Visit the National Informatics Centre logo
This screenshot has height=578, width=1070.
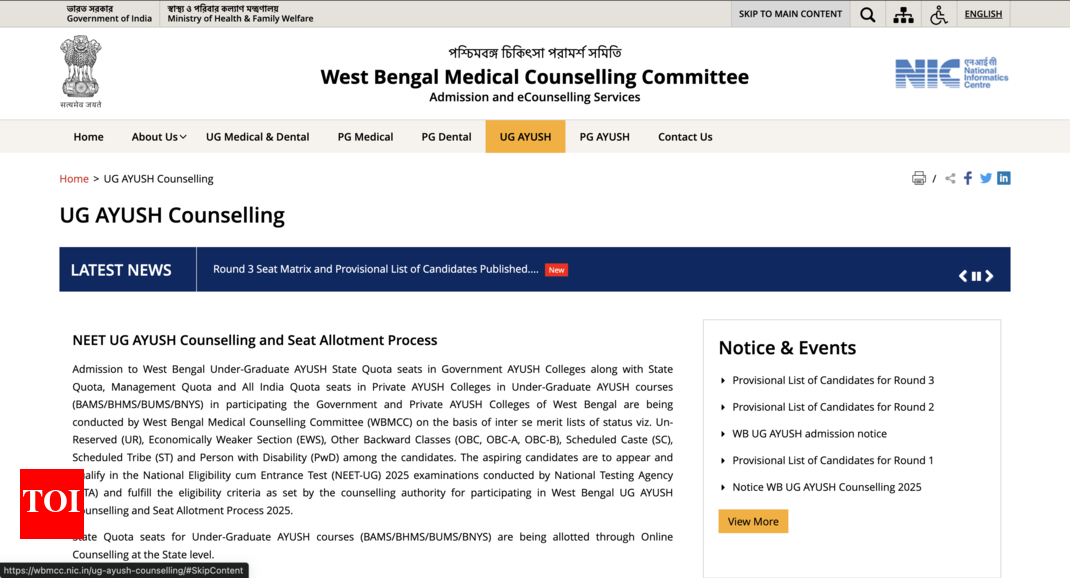(951, 72)
